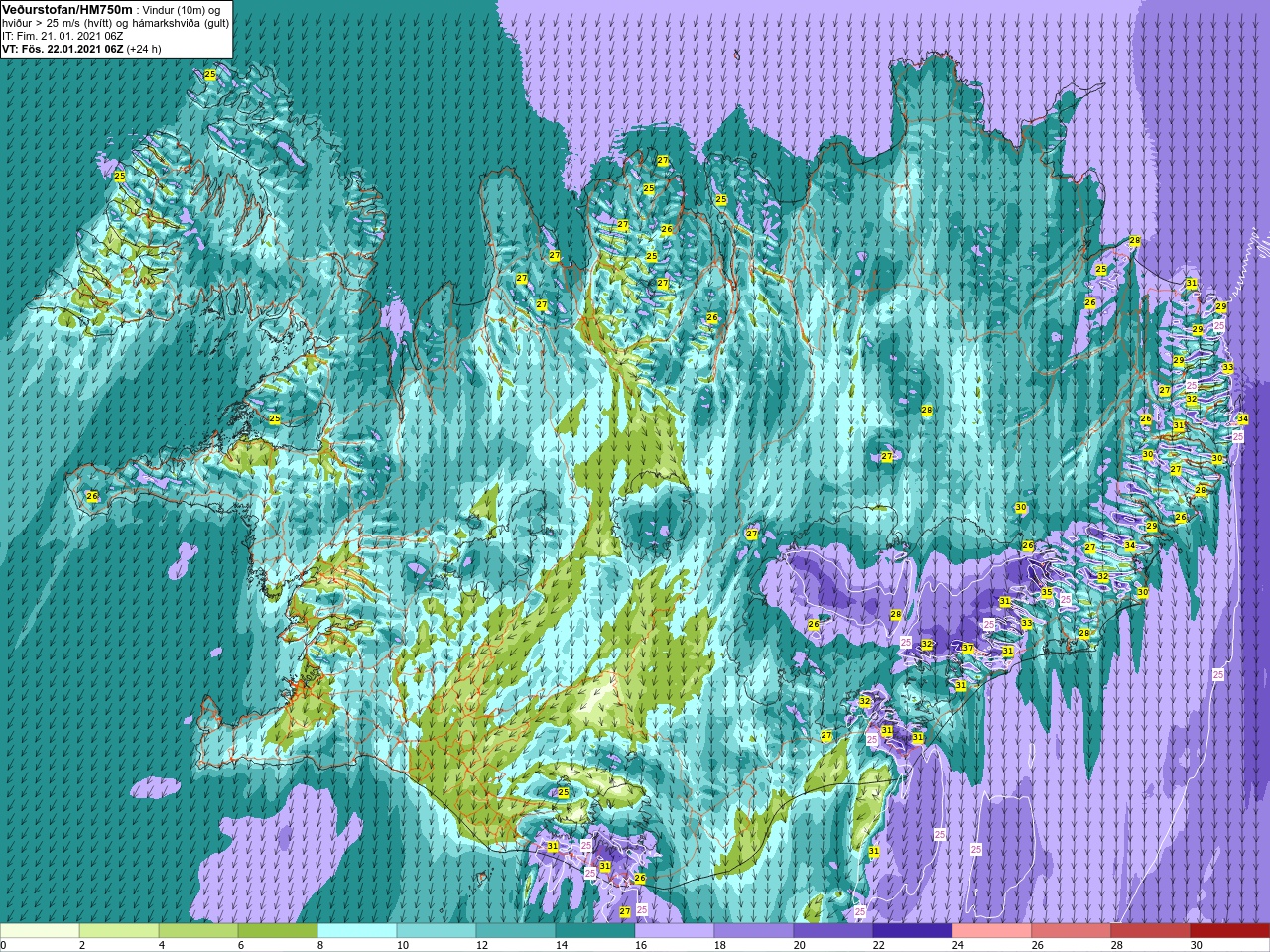Click the legend scale tick label 6
This screenshot has width=1270, height=952.
(240, 945)
